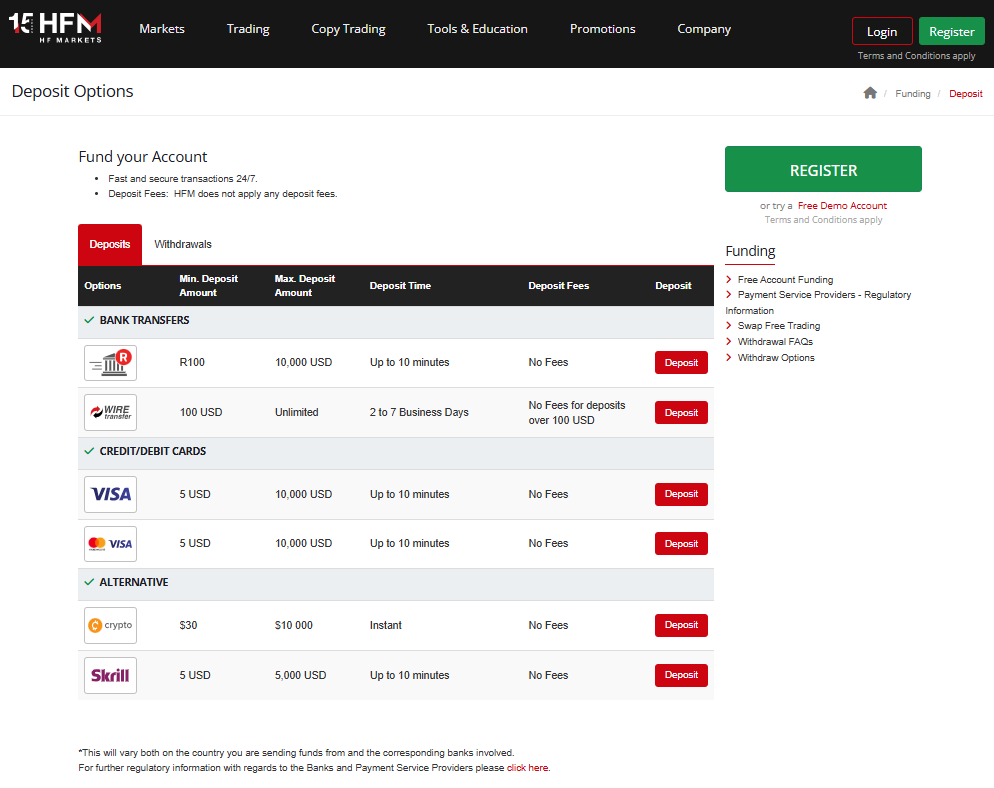Screen dimensions: 994x788
Task: Open the Copy Trading menu
Action: pyautogui.click(x=348, y=29)
